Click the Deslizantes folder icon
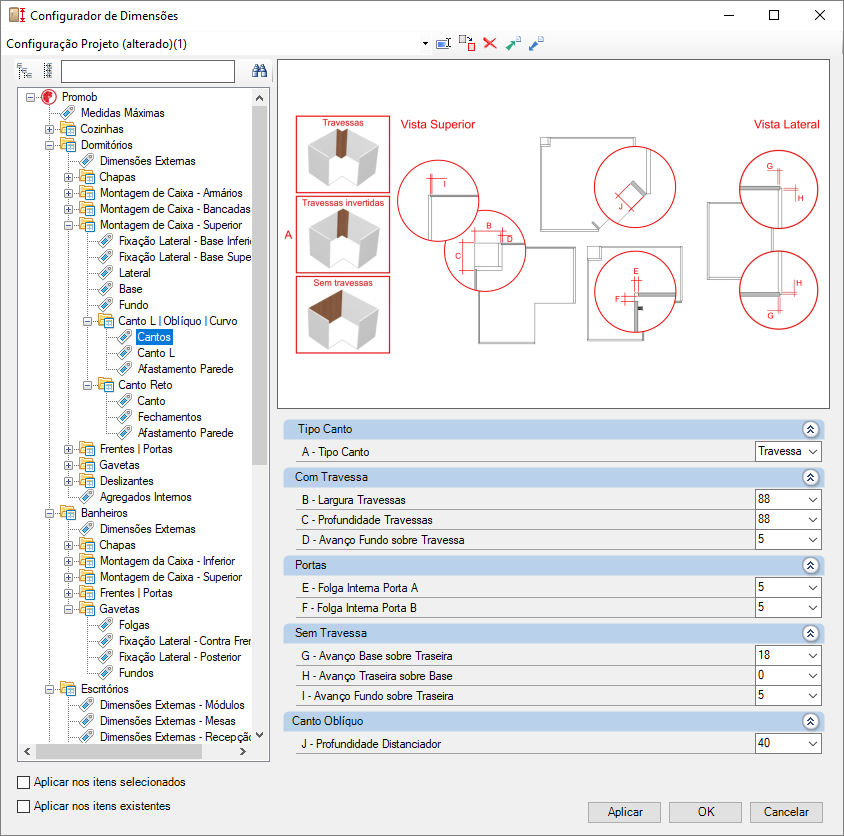Image resolution: width=844 pixels, height=836 pixels. point(87,481)
